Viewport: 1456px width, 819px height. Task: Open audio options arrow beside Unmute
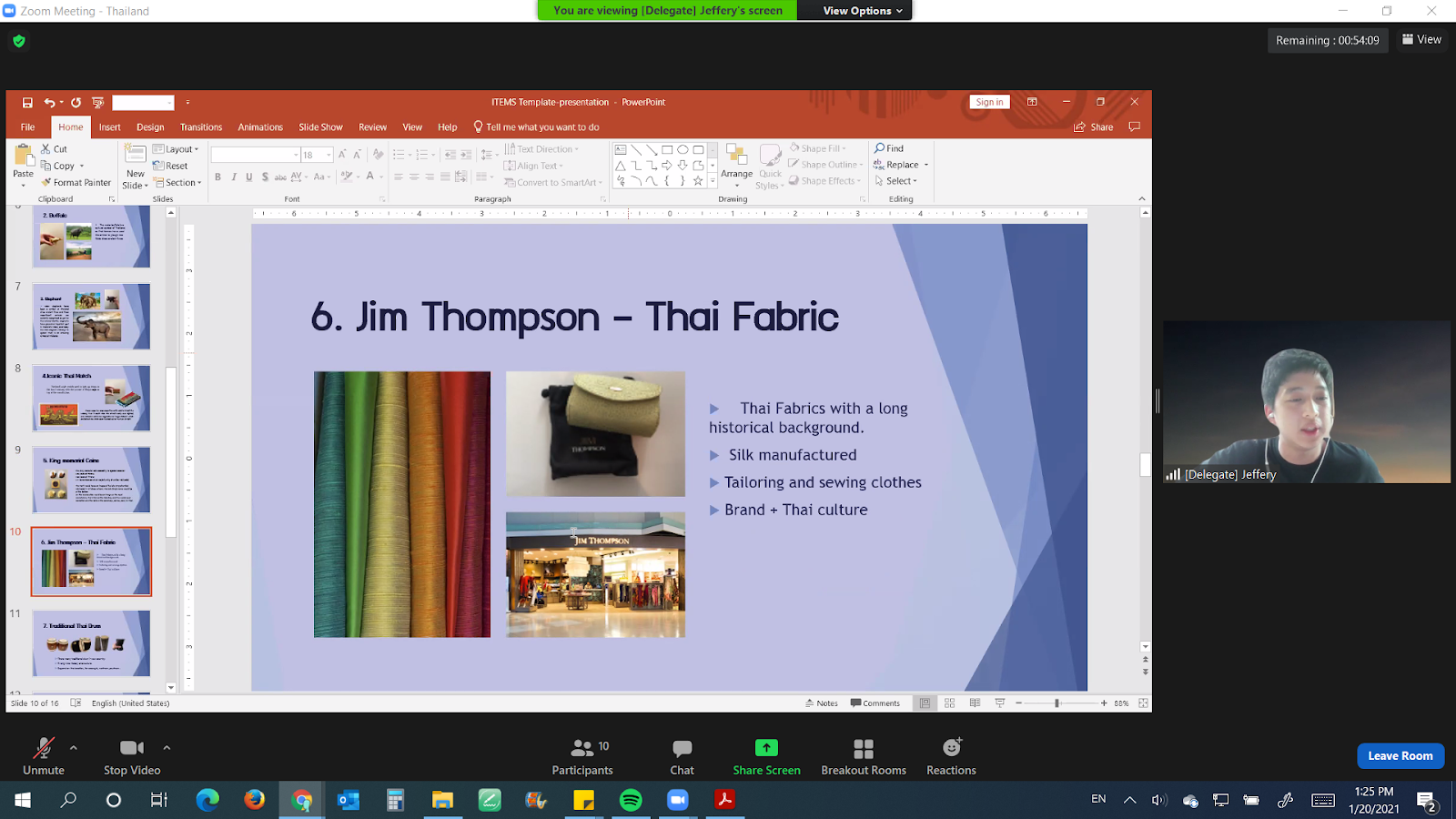click(x=74, y=748)
